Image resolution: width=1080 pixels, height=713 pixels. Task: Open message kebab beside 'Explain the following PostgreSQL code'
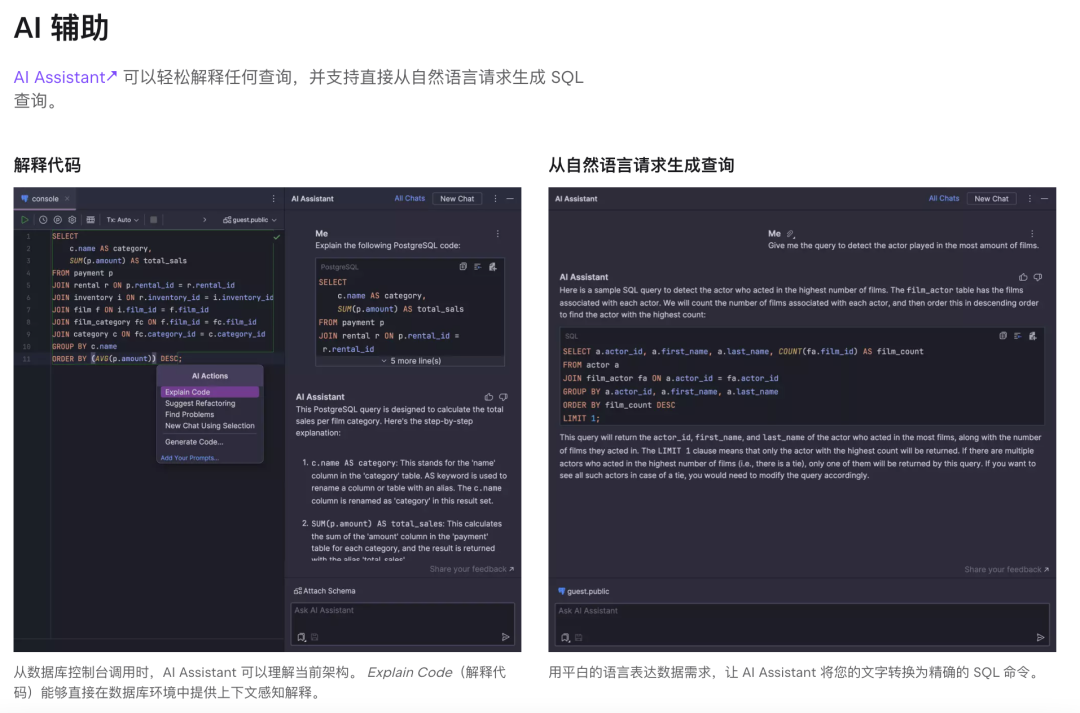click(498, 234)
